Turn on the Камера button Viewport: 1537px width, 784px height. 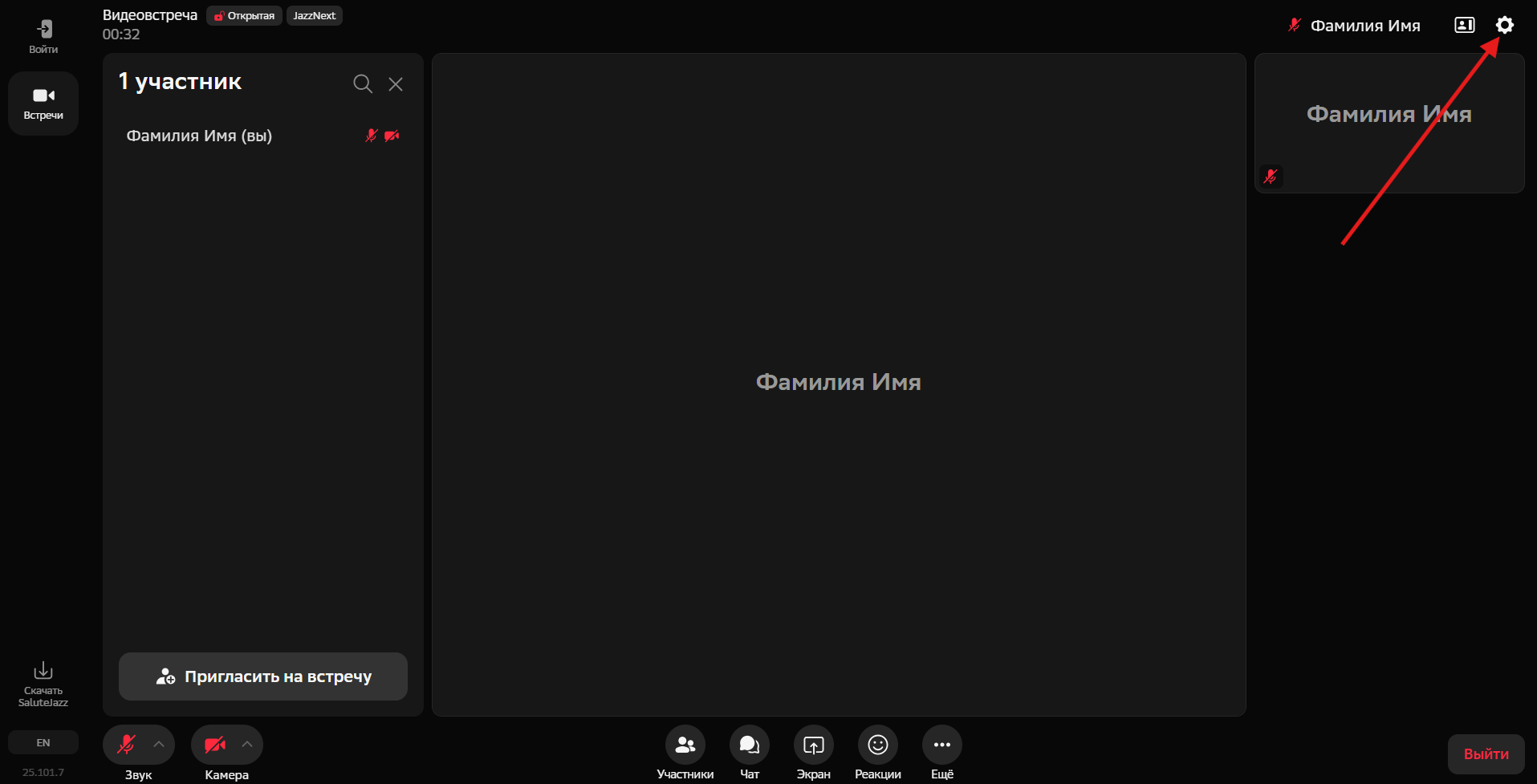(214, 745)
